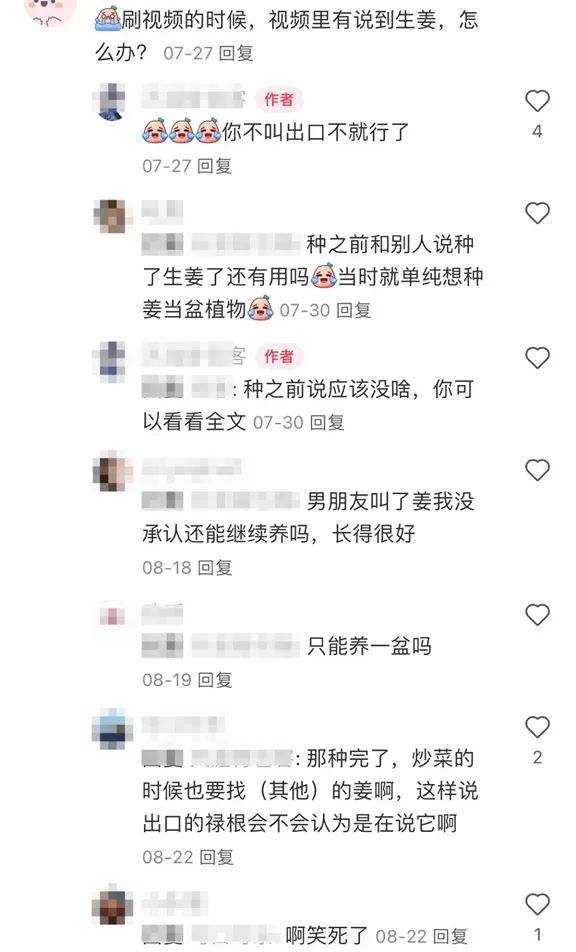Reply to the 08-18 comment about boyfriend
576x952 pixels.
tap(215, 568)
